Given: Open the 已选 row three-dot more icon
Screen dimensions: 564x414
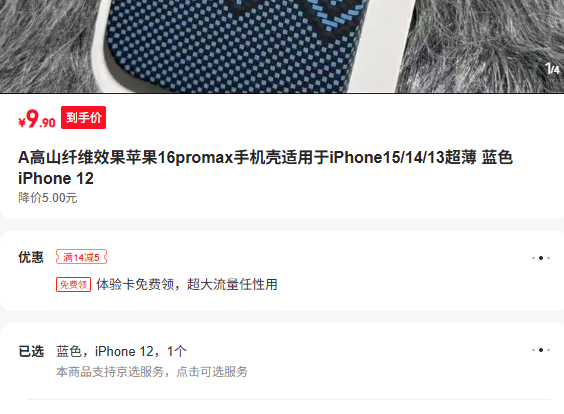Looking at the screenshot, I should pos(541,350).
